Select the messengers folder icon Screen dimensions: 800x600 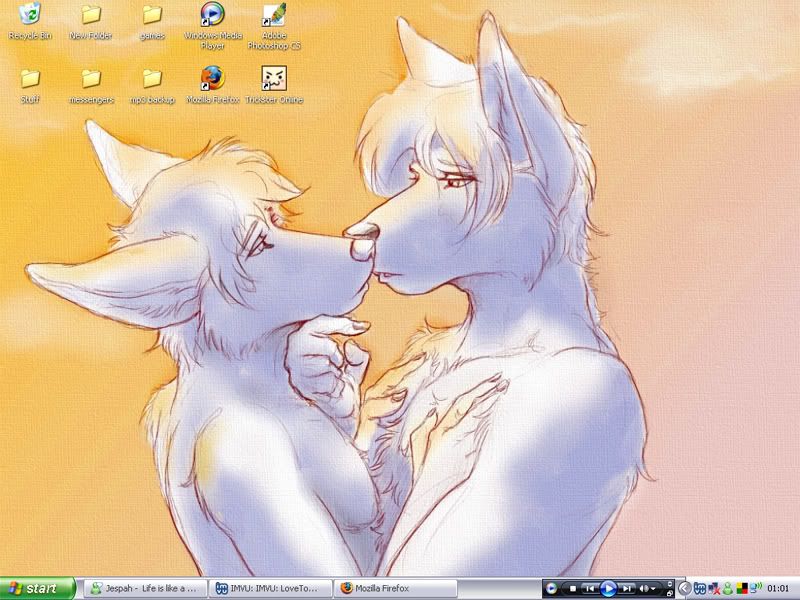pyautogui.click(x=91, y=86)
